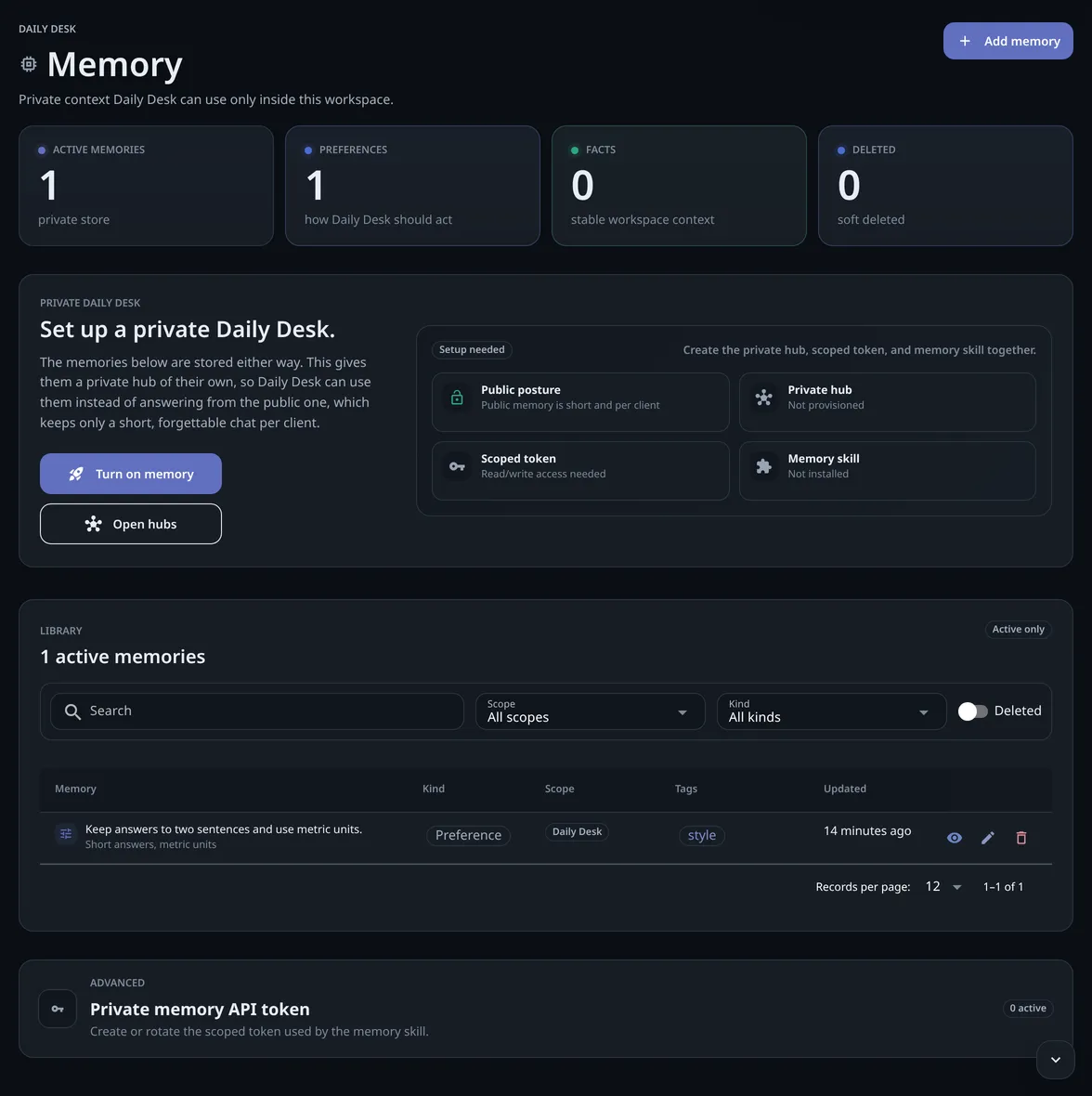Click the key icon in Scoped token tile
The height and width of the screenshot is (1096, 1092).
[457, 466]
